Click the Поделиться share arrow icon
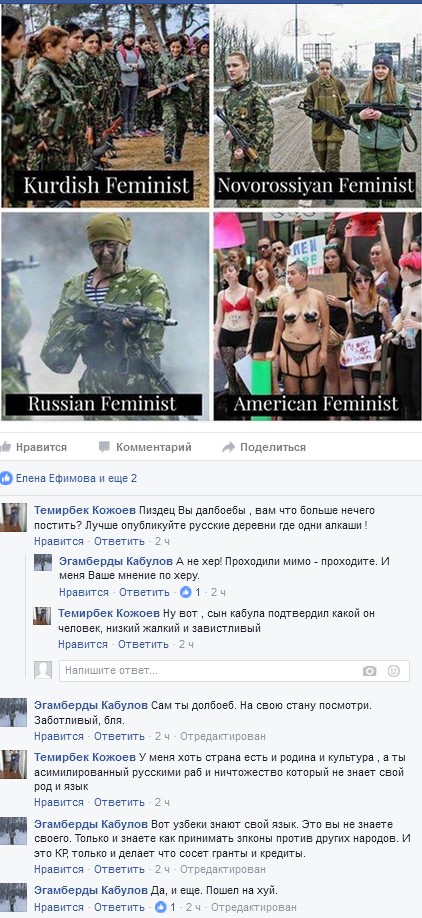 pyautogui.click(x=228, y=447)
